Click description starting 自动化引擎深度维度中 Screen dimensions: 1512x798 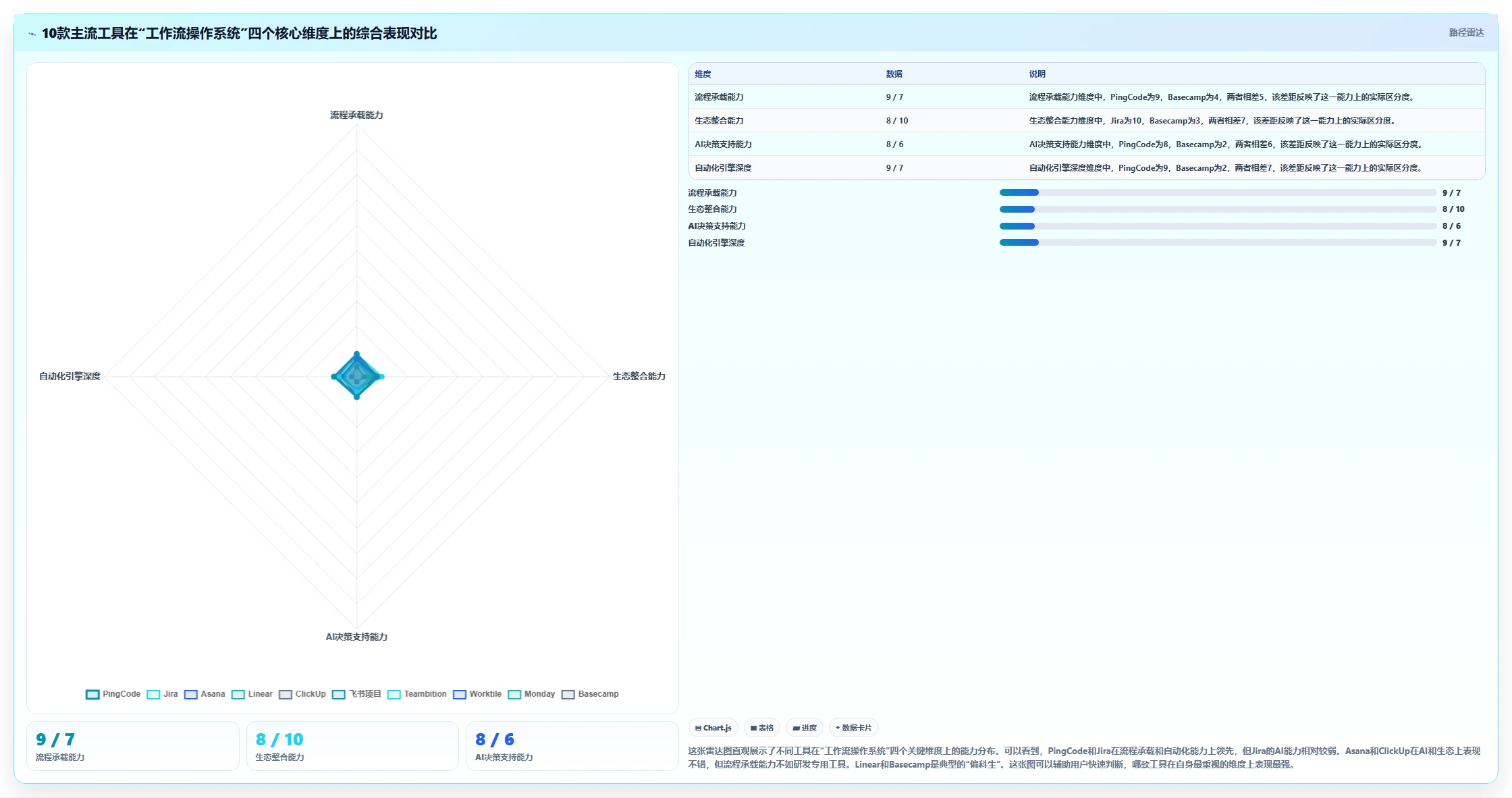point(1226,168)
